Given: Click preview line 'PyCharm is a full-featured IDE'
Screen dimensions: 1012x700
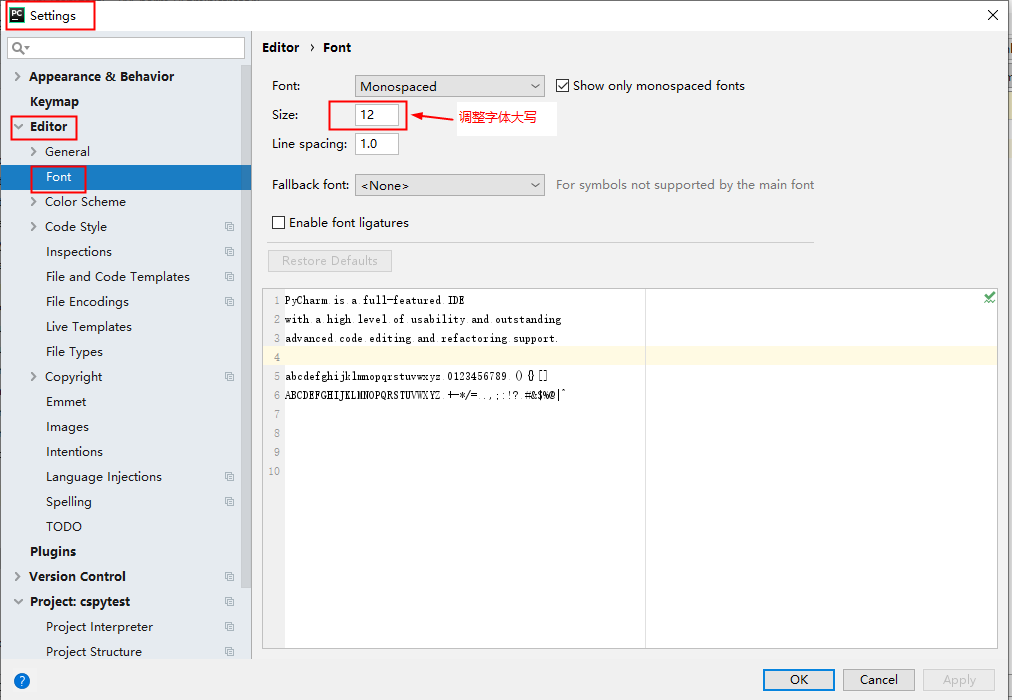Looking at the screenshot, I should pos(375,300).
